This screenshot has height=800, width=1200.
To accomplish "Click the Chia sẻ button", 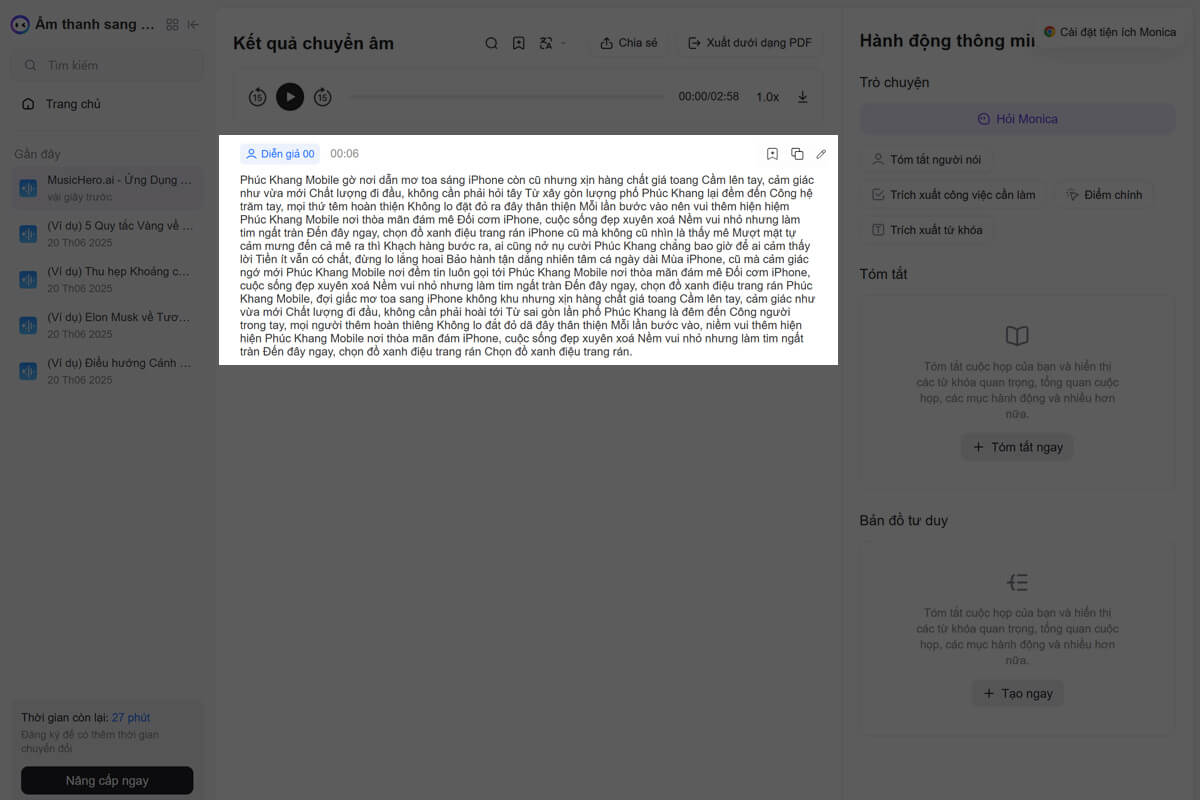I will click(x=629, y=43).
